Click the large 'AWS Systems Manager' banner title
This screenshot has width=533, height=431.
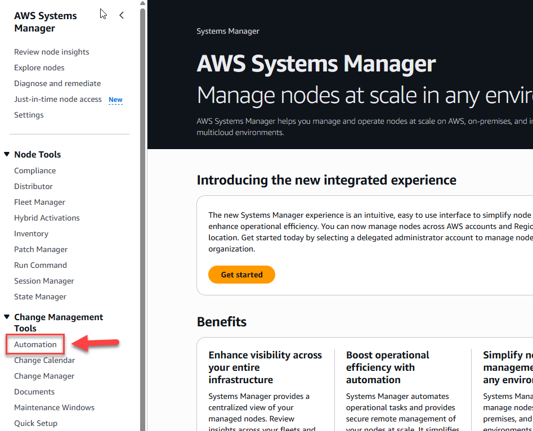tap(316, 64)
